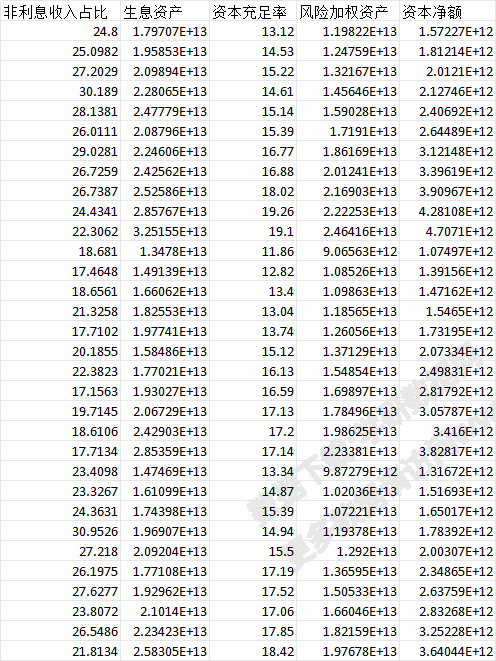The image size is (496, 661).
Task: Click the cell showing 1.79707E+13
Action: (165, 32)
